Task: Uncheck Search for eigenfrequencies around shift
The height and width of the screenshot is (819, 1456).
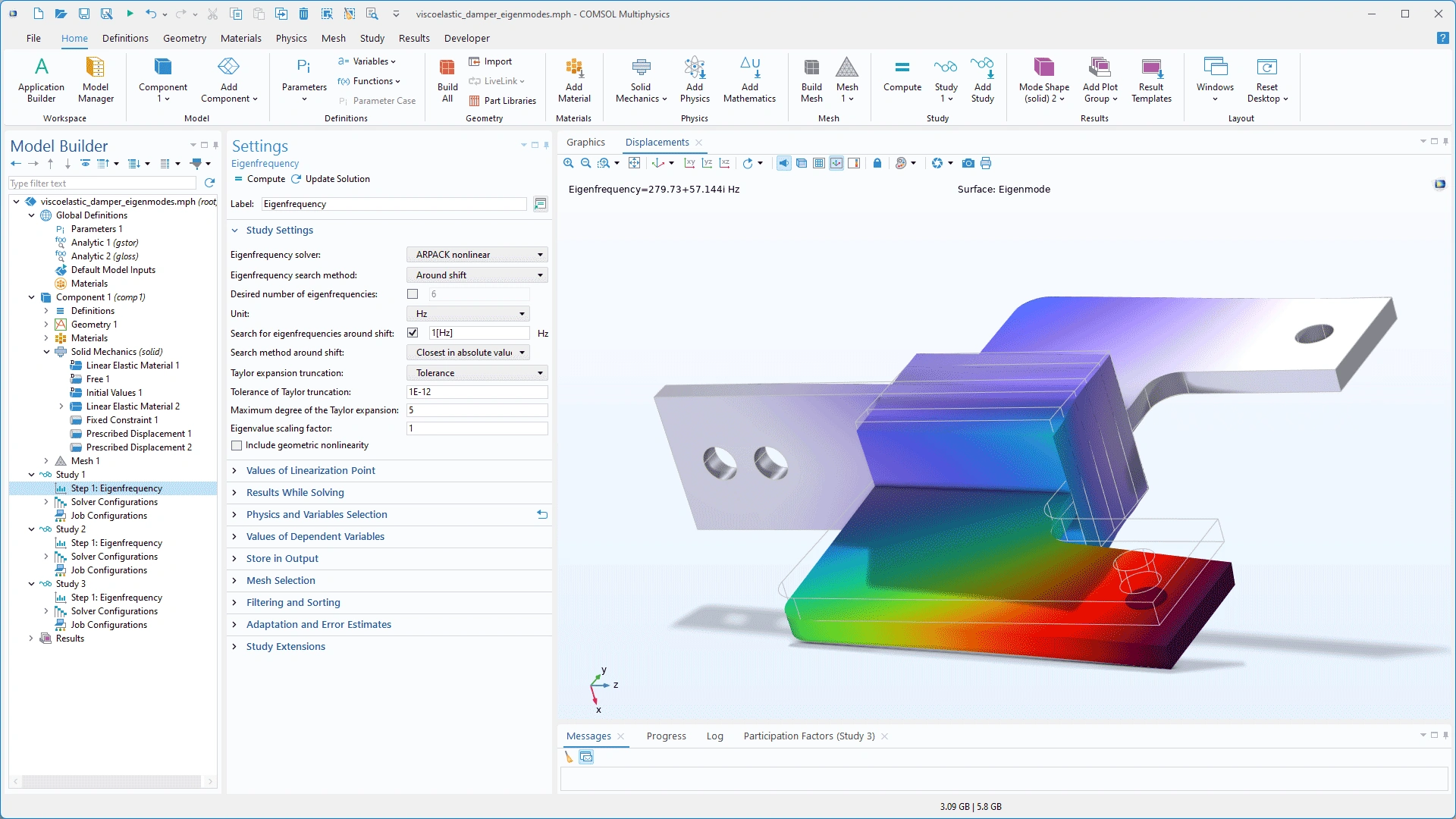Action: 413,333
